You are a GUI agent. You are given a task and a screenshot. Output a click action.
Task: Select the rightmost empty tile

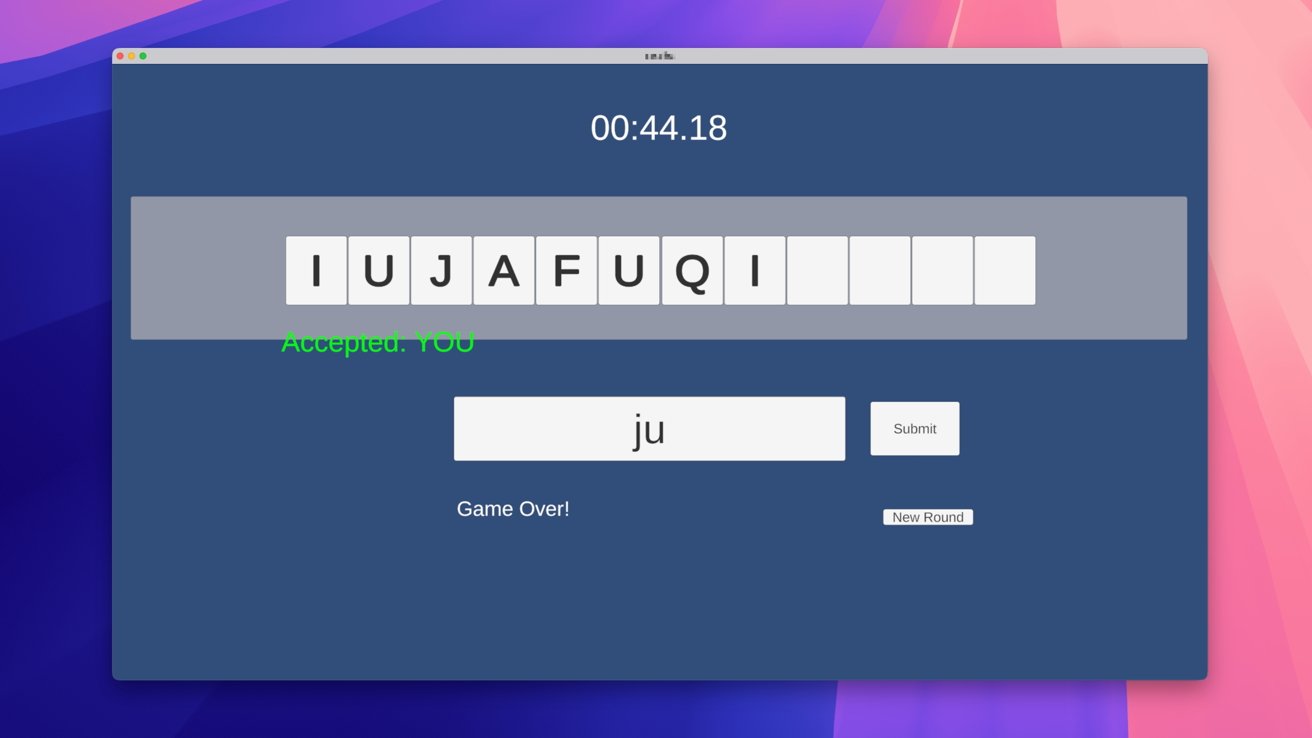[x=1005, y=271]
